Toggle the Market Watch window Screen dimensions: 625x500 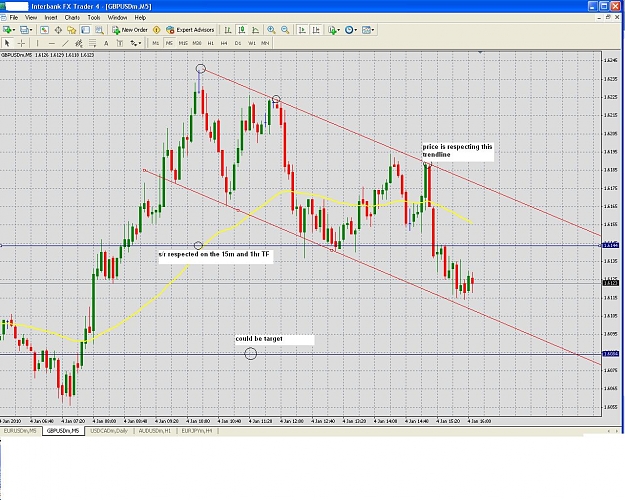(x=44, y=30)
